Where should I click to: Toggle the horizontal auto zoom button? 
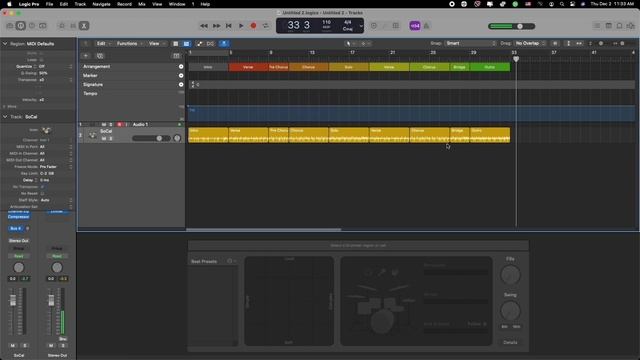[579, 44]
